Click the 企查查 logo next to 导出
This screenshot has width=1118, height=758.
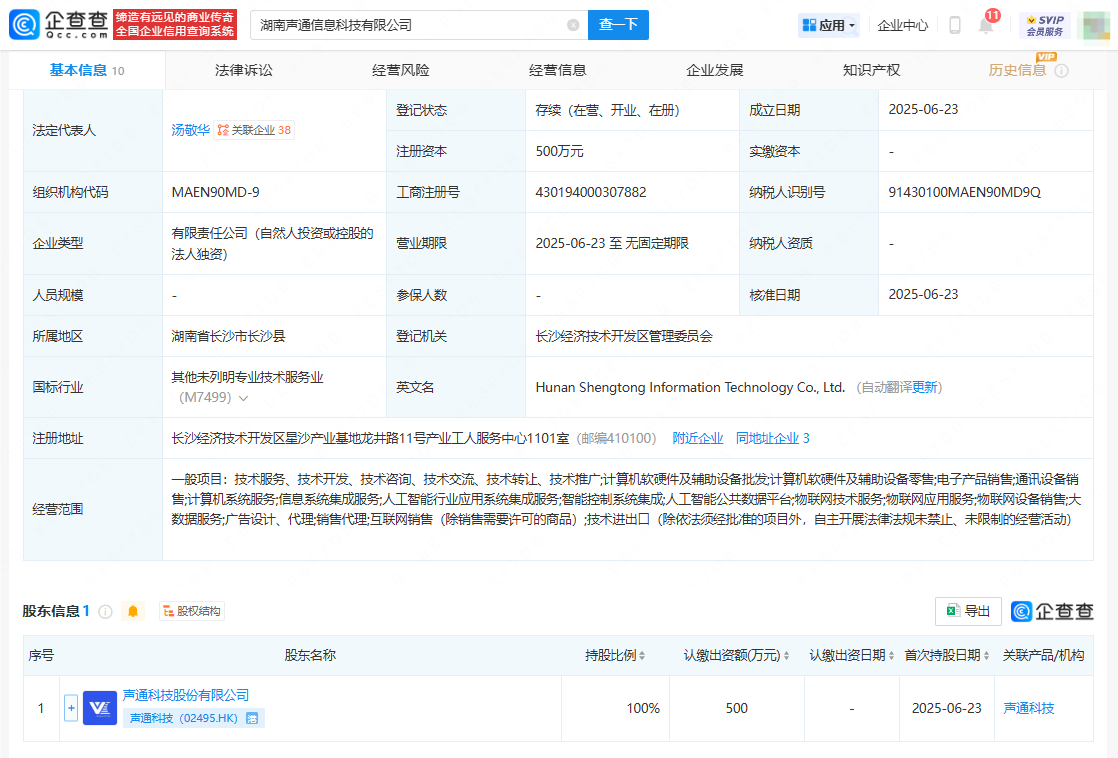point(1052,611)
